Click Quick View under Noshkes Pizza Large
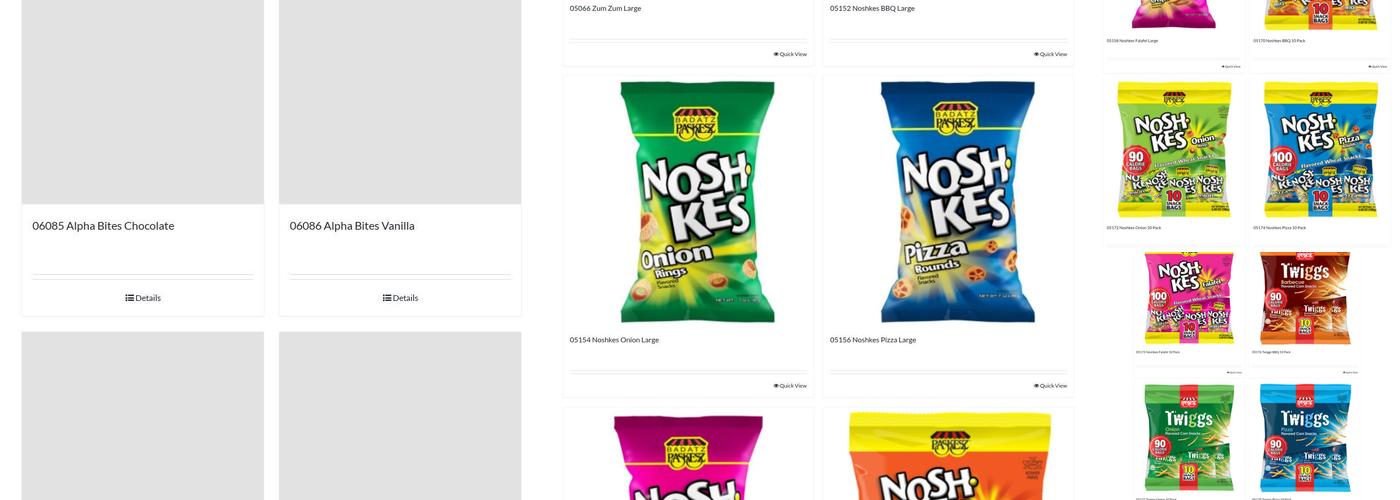 click(x=1050, y=386)
